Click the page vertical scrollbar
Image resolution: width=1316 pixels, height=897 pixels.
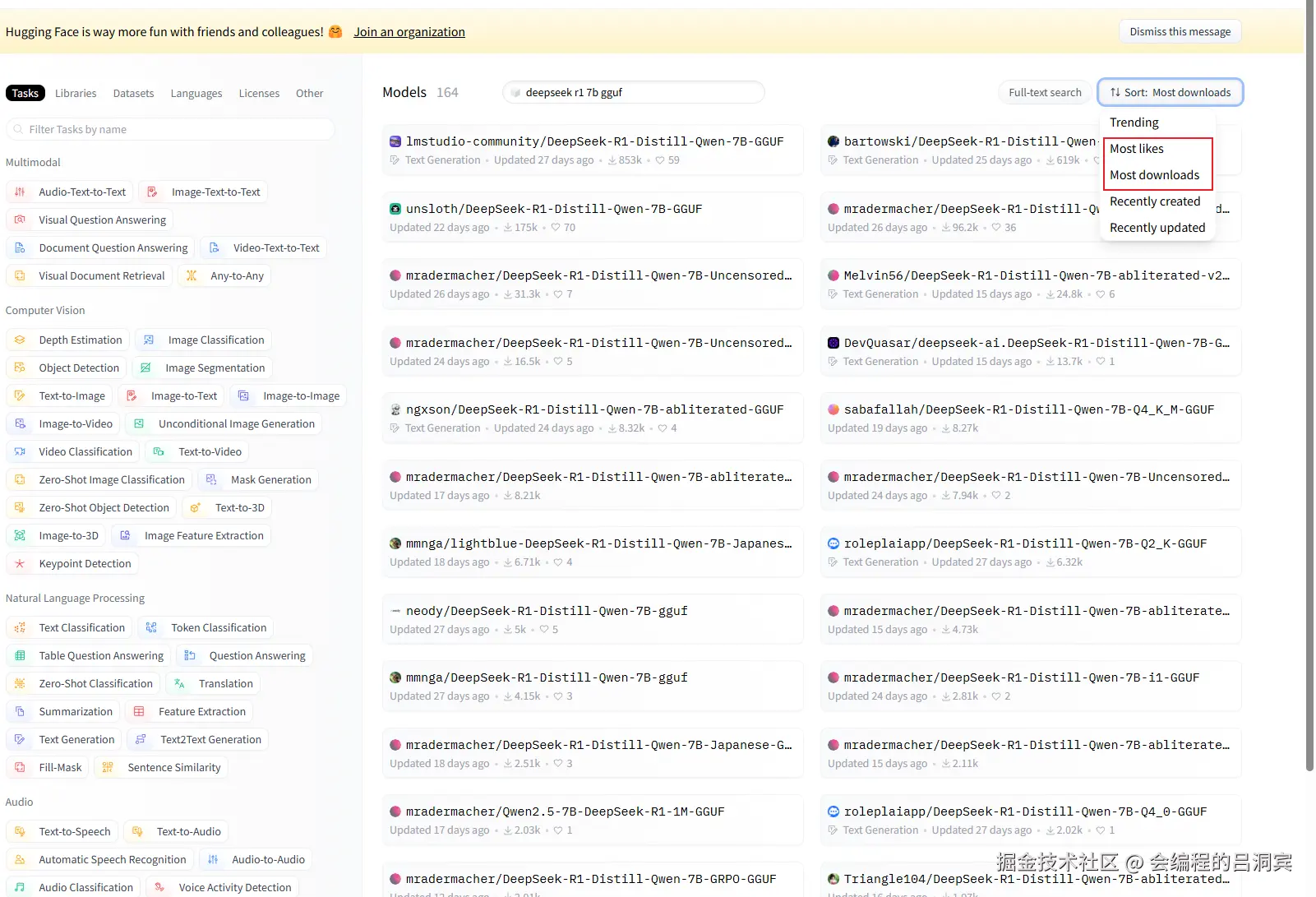coord(1309,386)
